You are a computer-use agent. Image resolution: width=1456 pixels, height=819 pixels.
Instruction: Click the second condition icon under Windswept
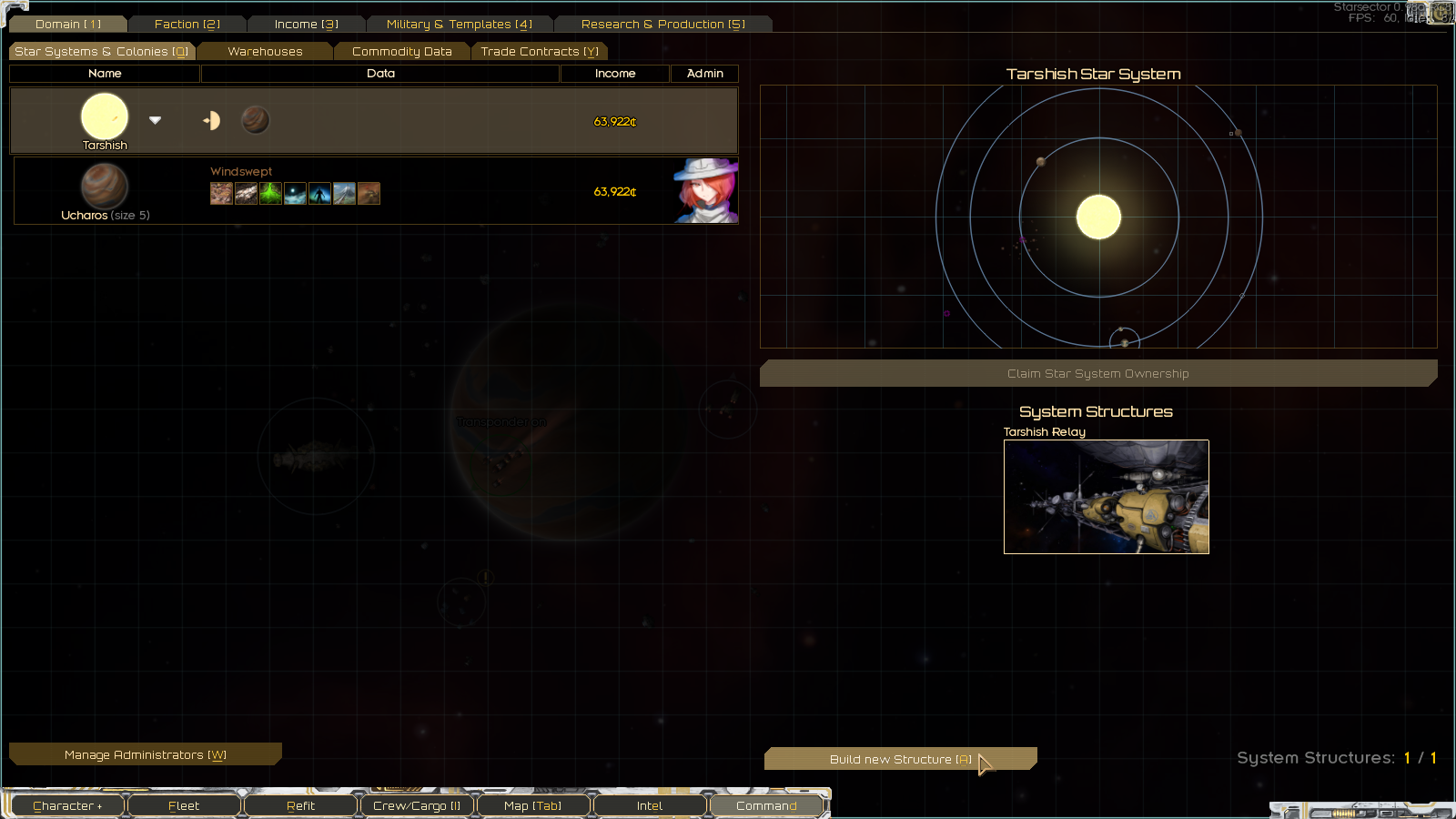[246, 193]
